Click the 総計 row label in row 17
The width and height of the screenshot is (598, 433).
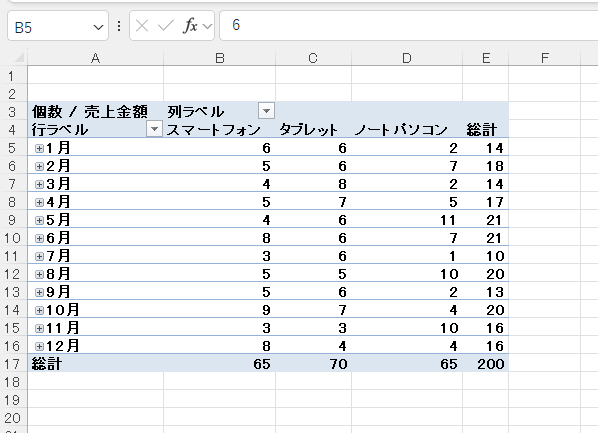pyautogui.click(x=95, y=364)
